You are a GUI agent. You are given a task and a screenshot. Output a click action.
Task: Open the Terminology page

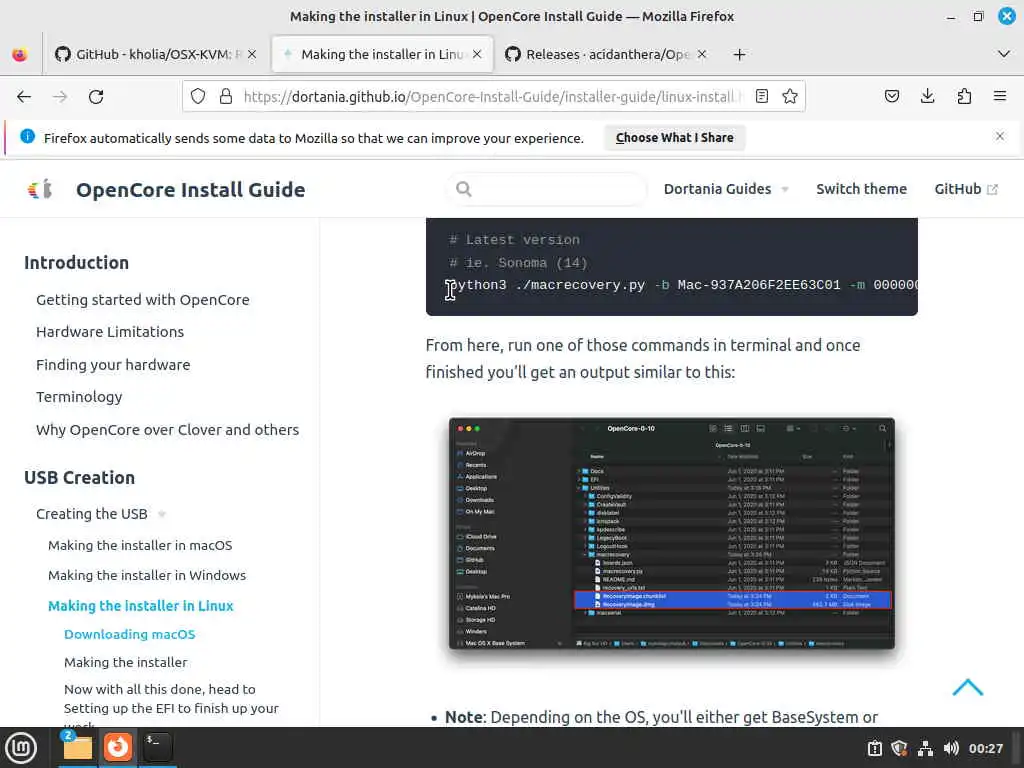click(79, 397)
